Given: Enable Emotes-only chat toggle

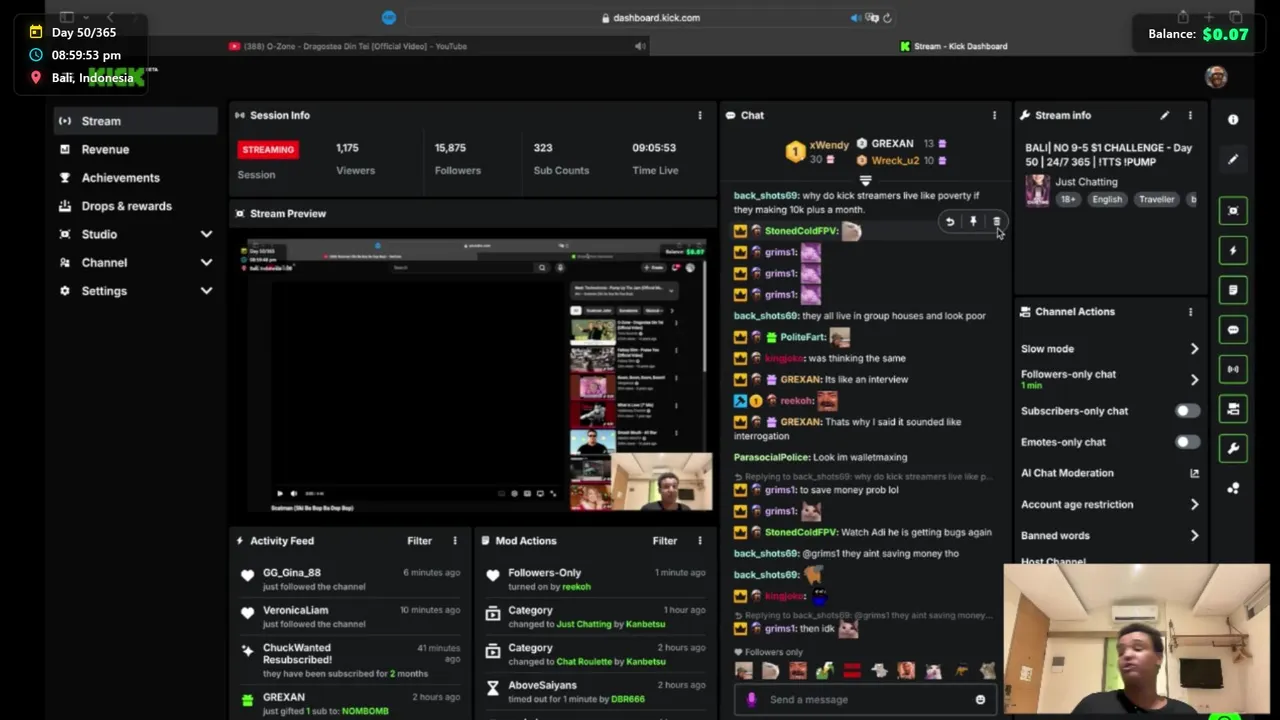Looking at the screenshot, I should 1187,442.
